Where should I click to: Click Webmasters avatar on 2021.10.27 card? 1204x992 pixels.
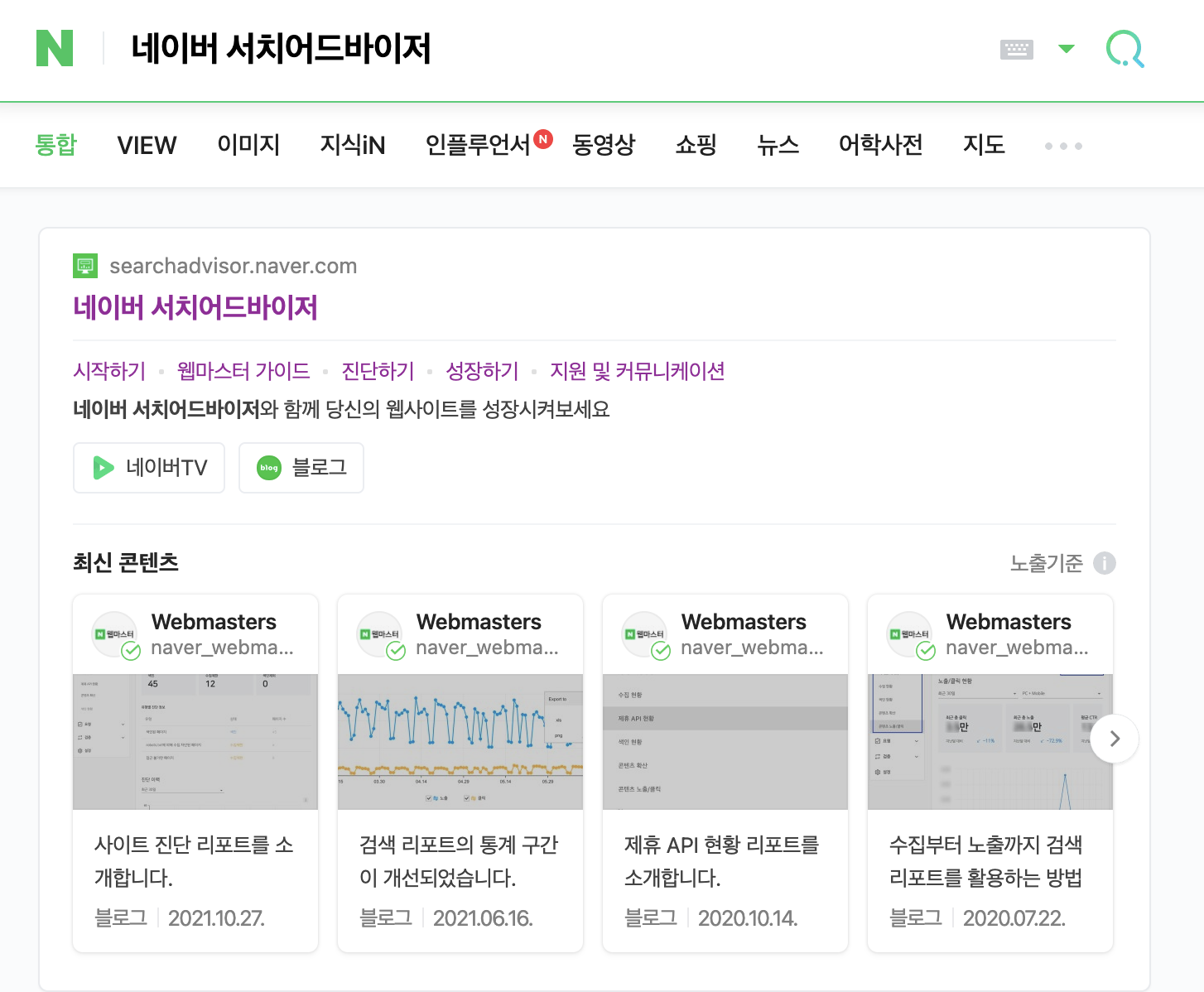[x=114, y=634]
